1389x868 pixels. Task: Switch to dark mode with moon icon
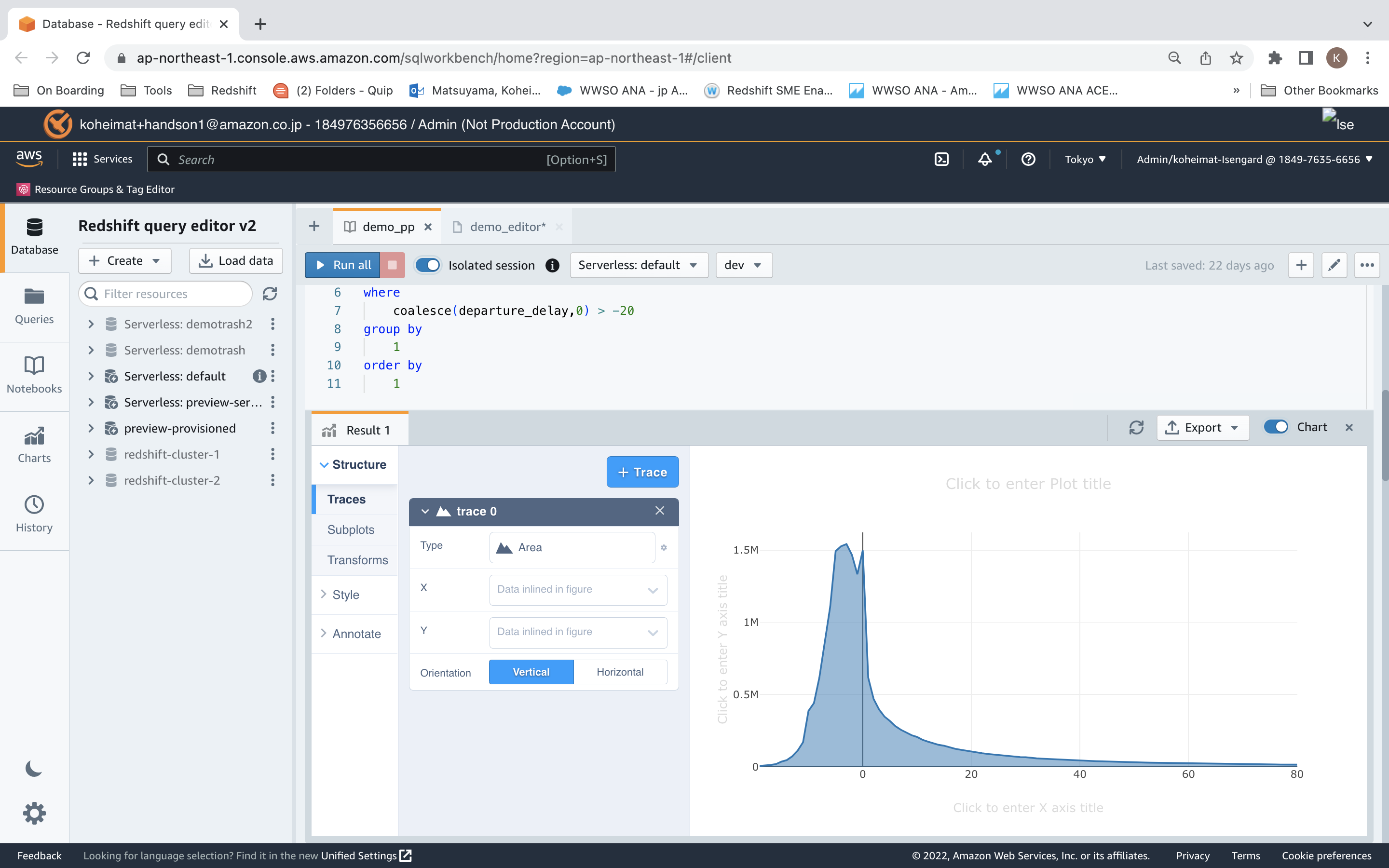click(34, 769)
